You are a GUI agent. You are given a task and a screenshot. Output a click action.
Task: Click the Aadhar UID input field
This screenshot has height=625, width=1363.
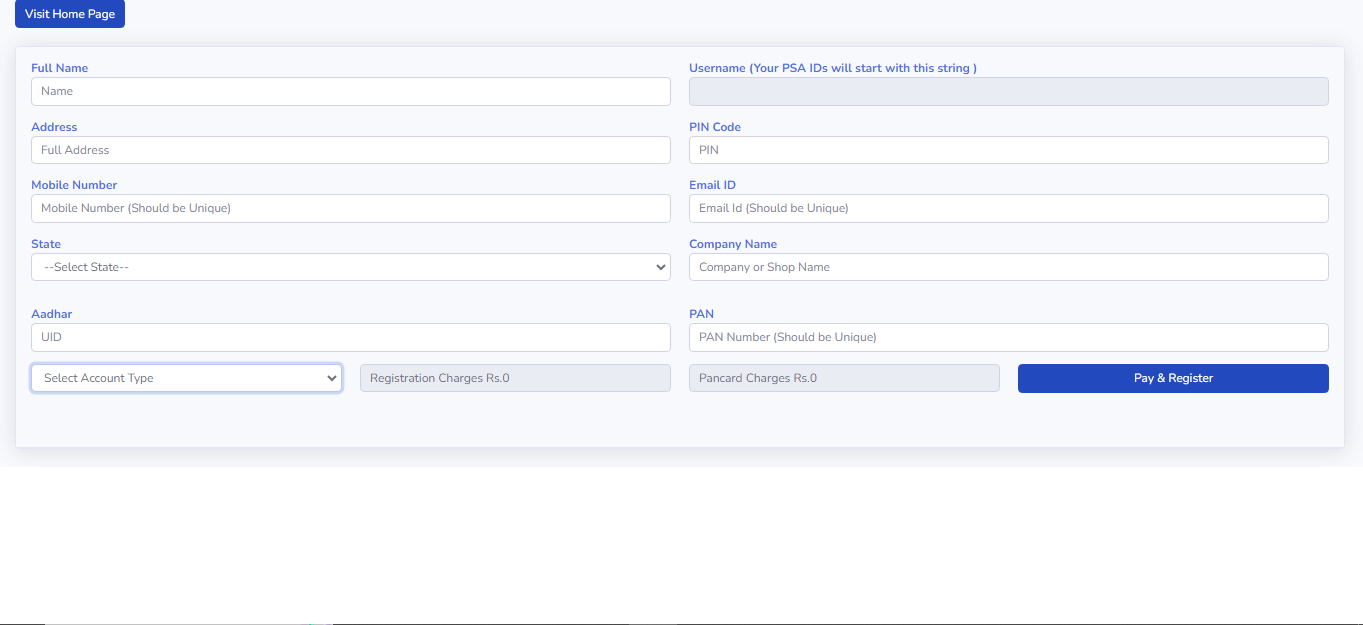(350, 337)
